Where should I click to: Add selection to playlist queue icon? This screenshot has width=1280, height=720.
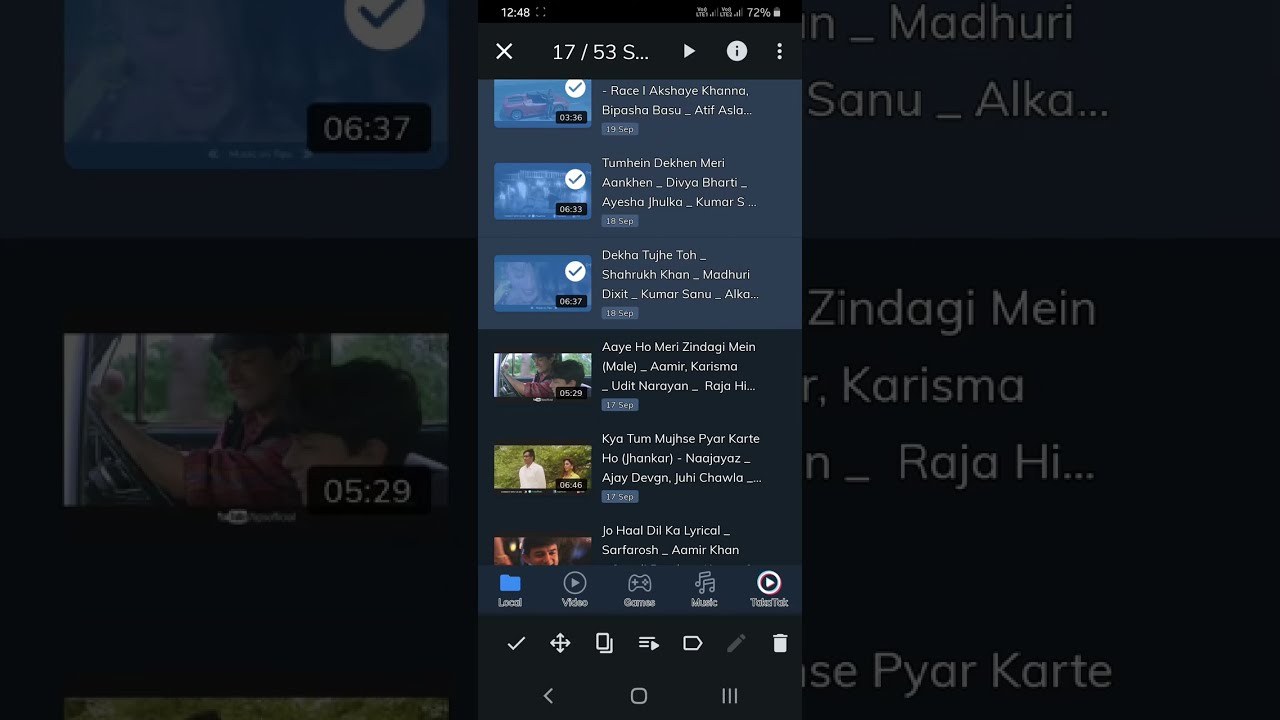pyautogui.click(x=648, y=644)
